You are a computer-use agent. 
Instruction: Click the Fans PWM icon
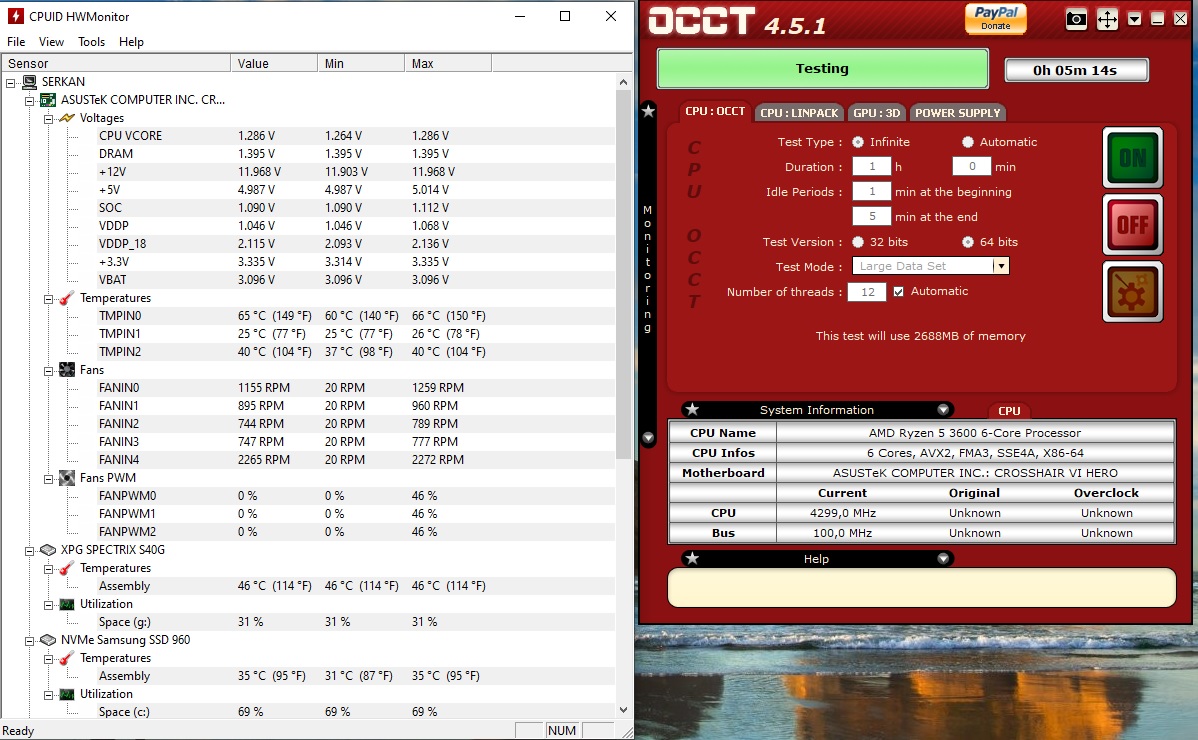point(67,478)
